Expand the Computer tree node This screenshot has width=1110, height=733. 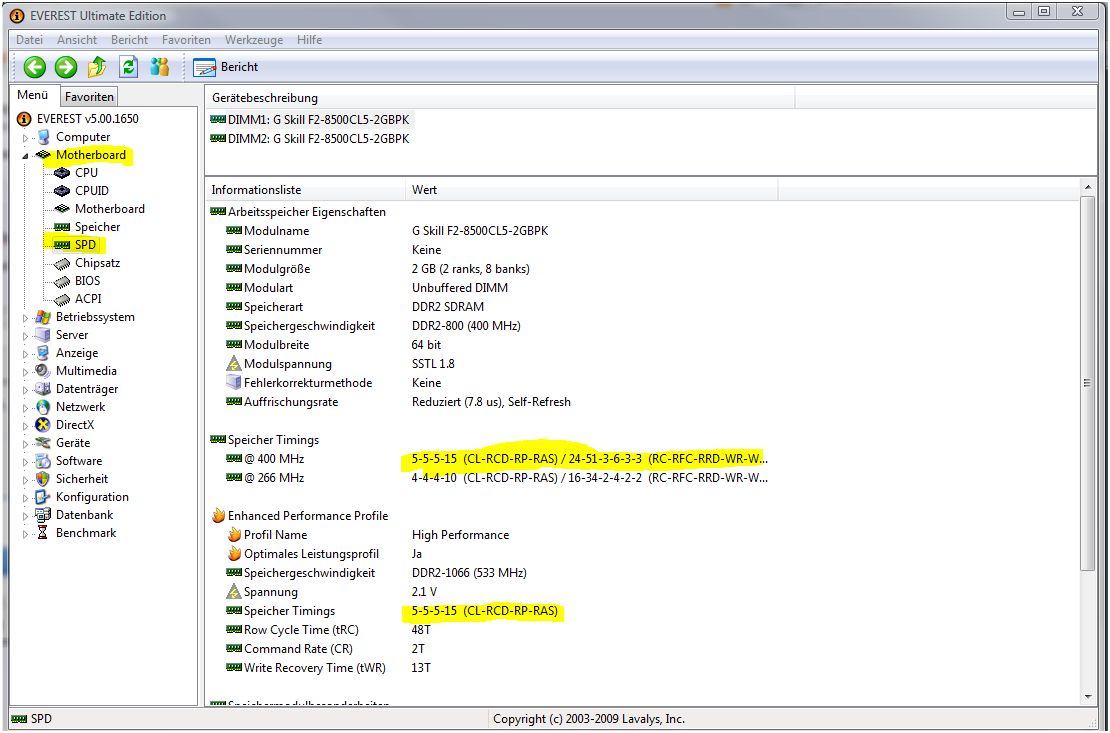26,138
